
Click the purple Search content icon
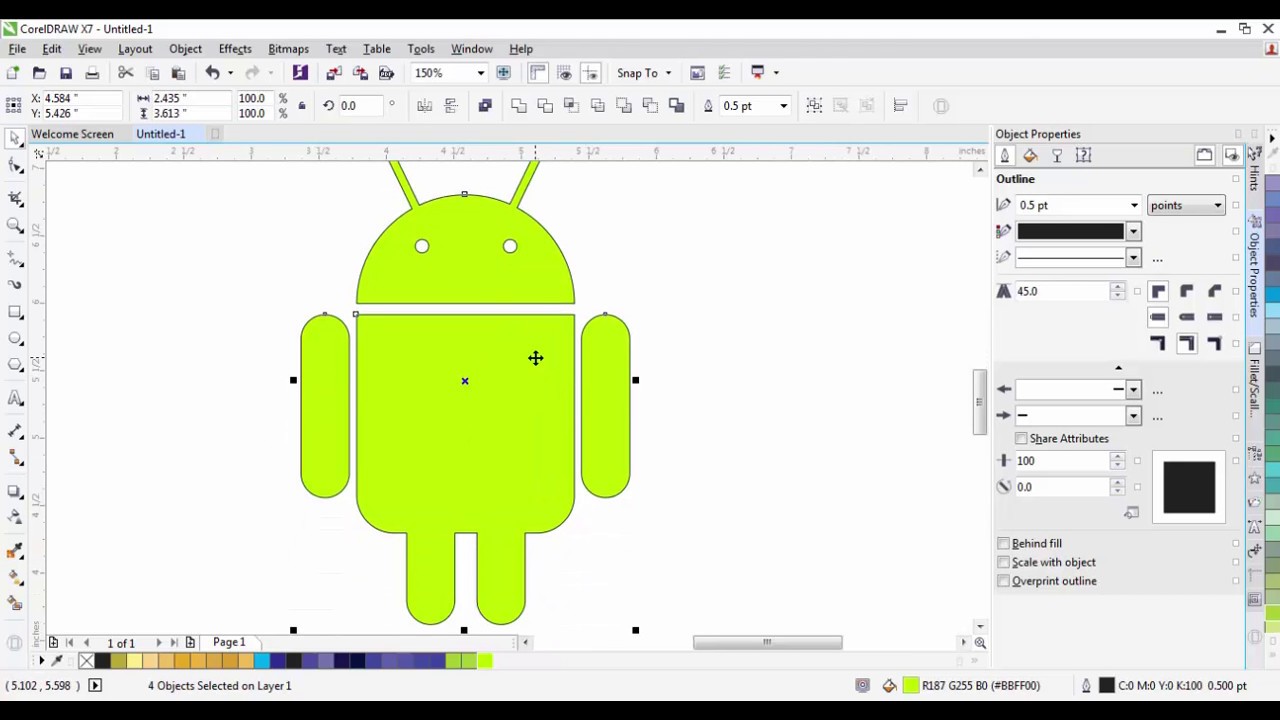(x=300, y=73)
